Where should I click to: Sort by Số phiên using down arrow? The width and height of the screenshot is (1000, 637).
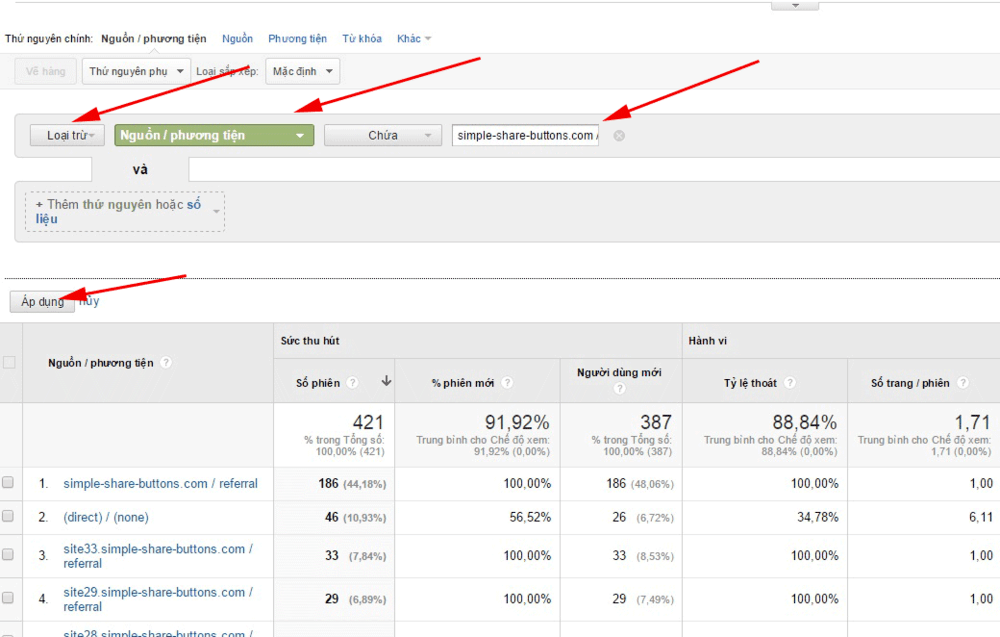point(386,381)
